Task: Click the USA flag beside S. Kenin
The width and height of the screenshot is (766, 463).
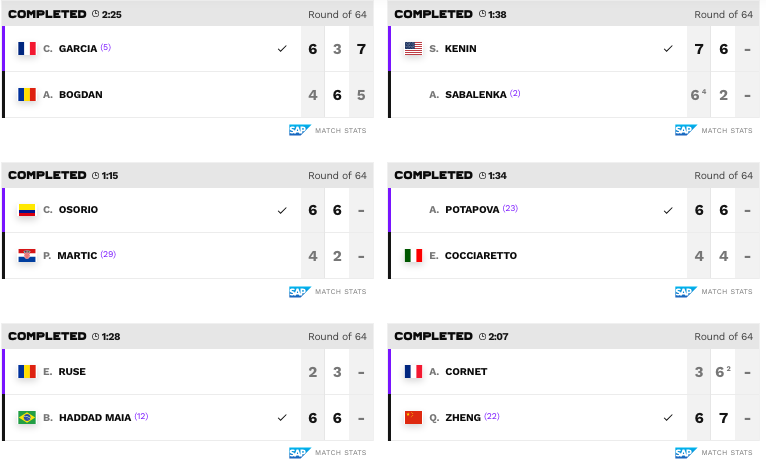Action: pyautogui.click(x=413, y=48)
